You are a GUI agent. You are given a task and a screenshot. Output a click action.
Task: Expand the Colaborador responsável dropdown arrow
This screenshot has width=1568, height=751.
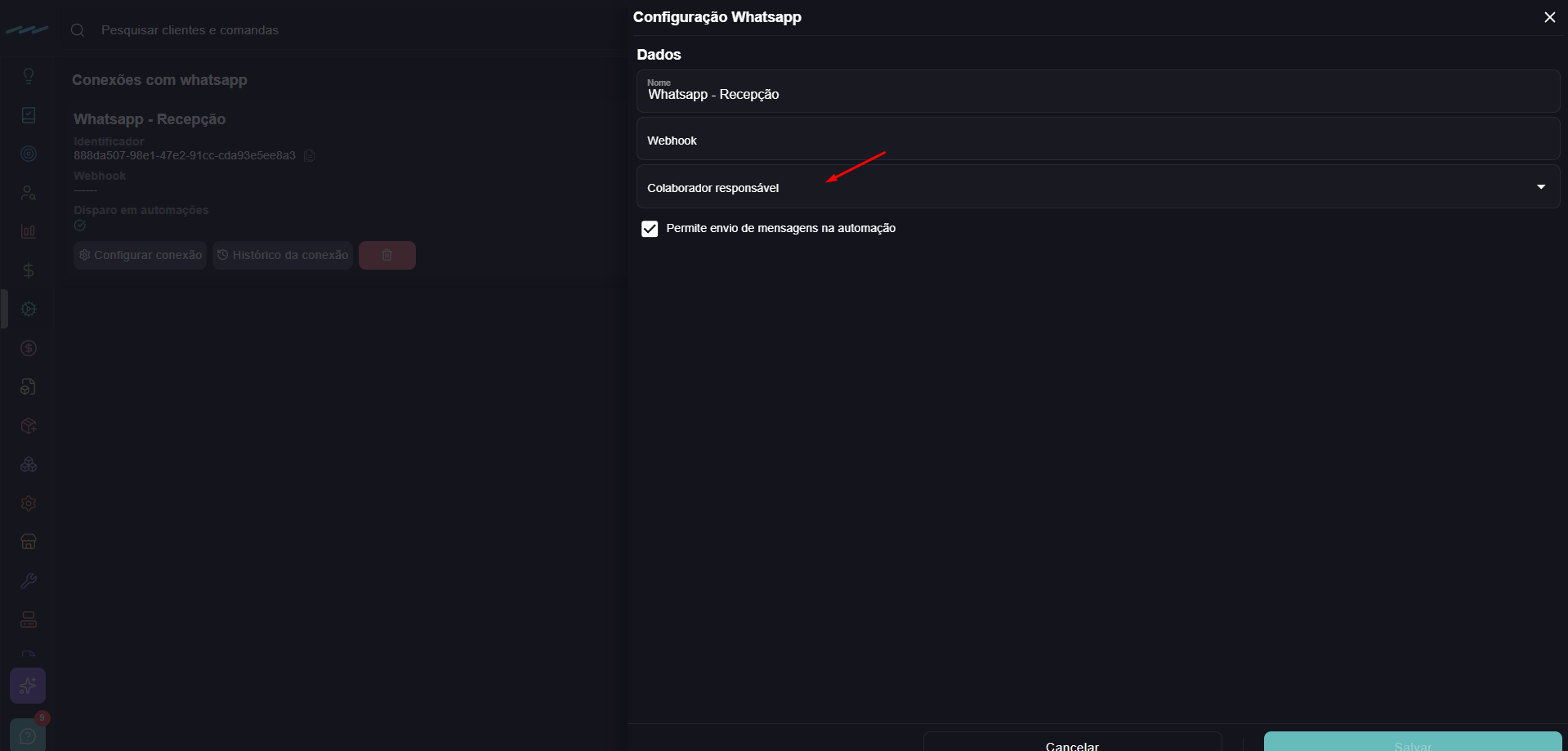point(1541,187)
